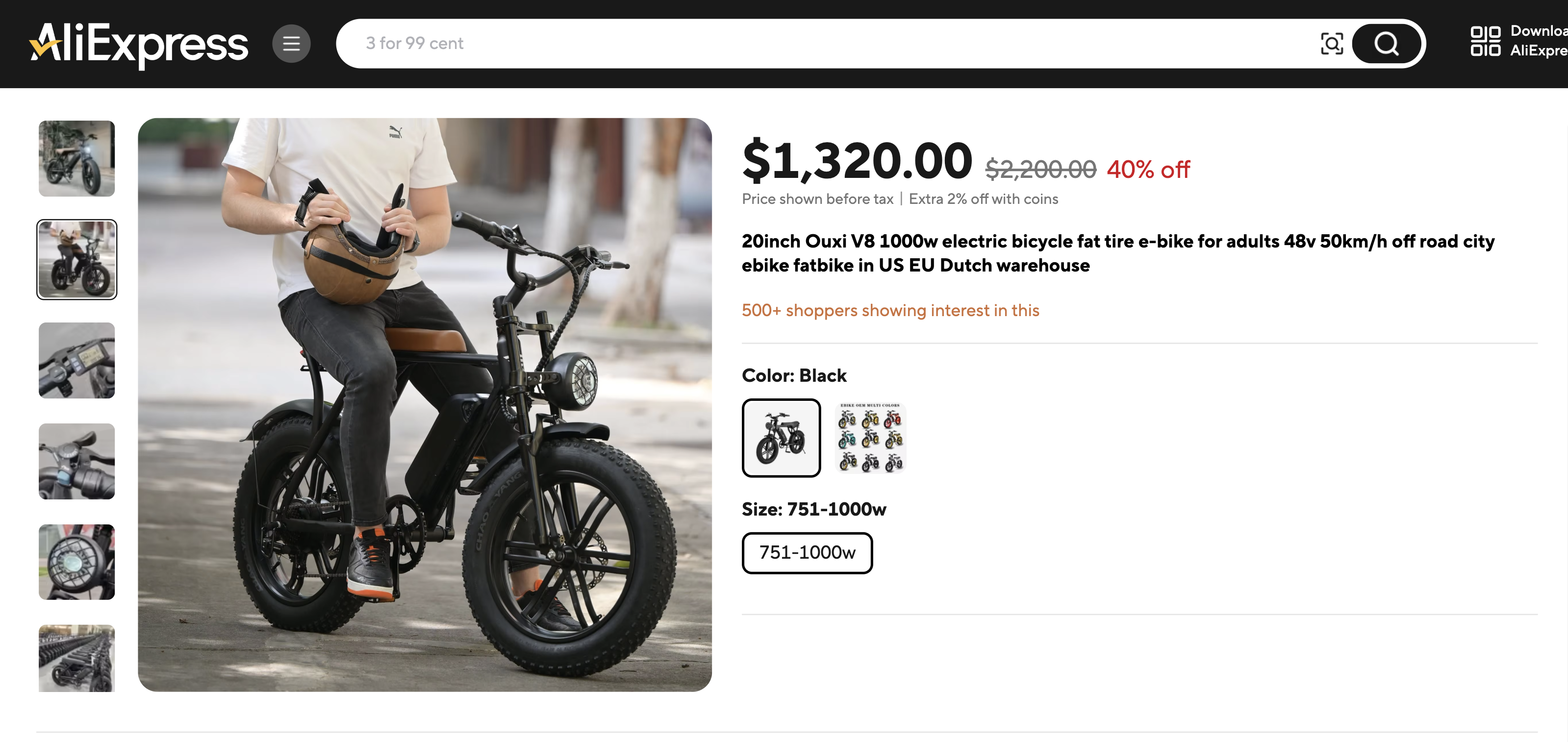View the headlight close-up thumbnail
The height and width of the screenshot is (742, 1568).
(76, 563)
